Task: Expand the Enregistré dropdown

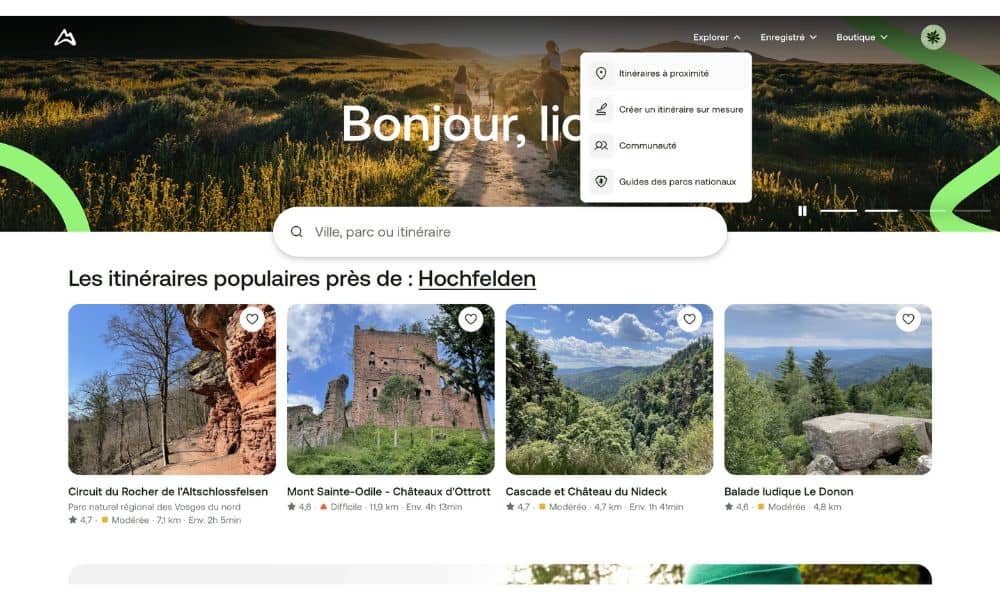Action: coord(788,38)
